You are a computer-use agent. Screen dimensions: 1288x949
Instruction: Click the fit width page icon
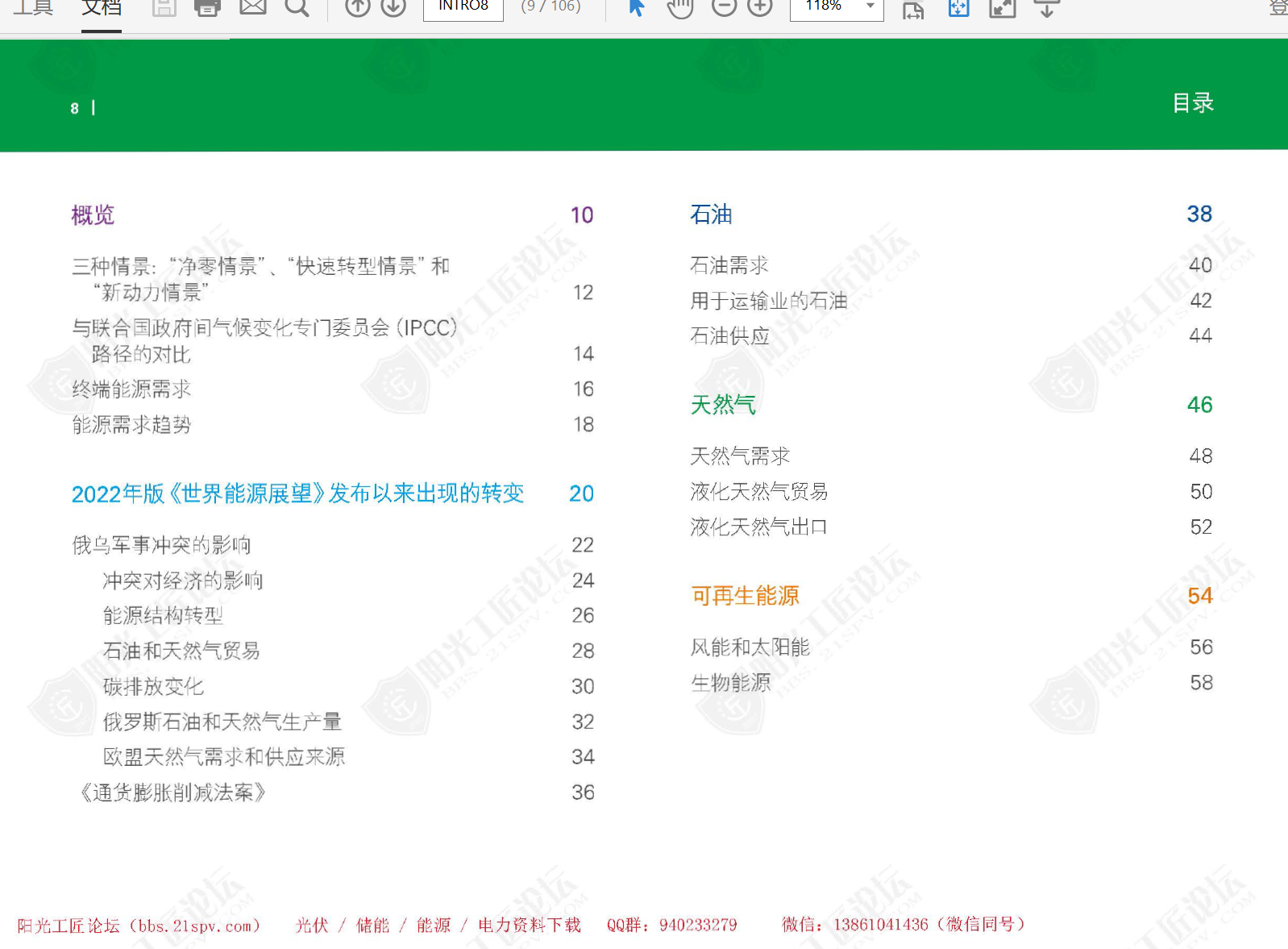pyautogui.click(x=913, y=9)
